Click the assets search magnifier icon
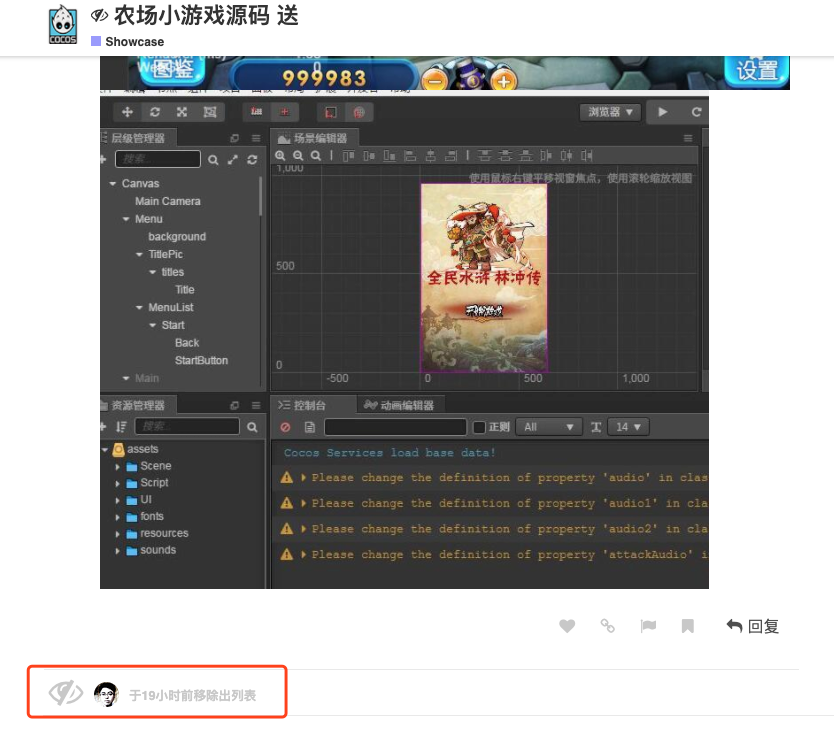Image resolution: width=834 pixels, height=729 pixels. pos(252,426)
